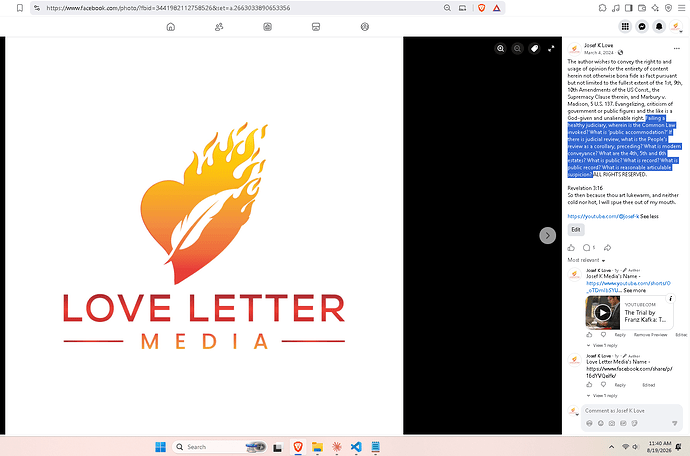Screen dimensions: 690x456
Task: Expand first comment with See more
Action: 635,291
